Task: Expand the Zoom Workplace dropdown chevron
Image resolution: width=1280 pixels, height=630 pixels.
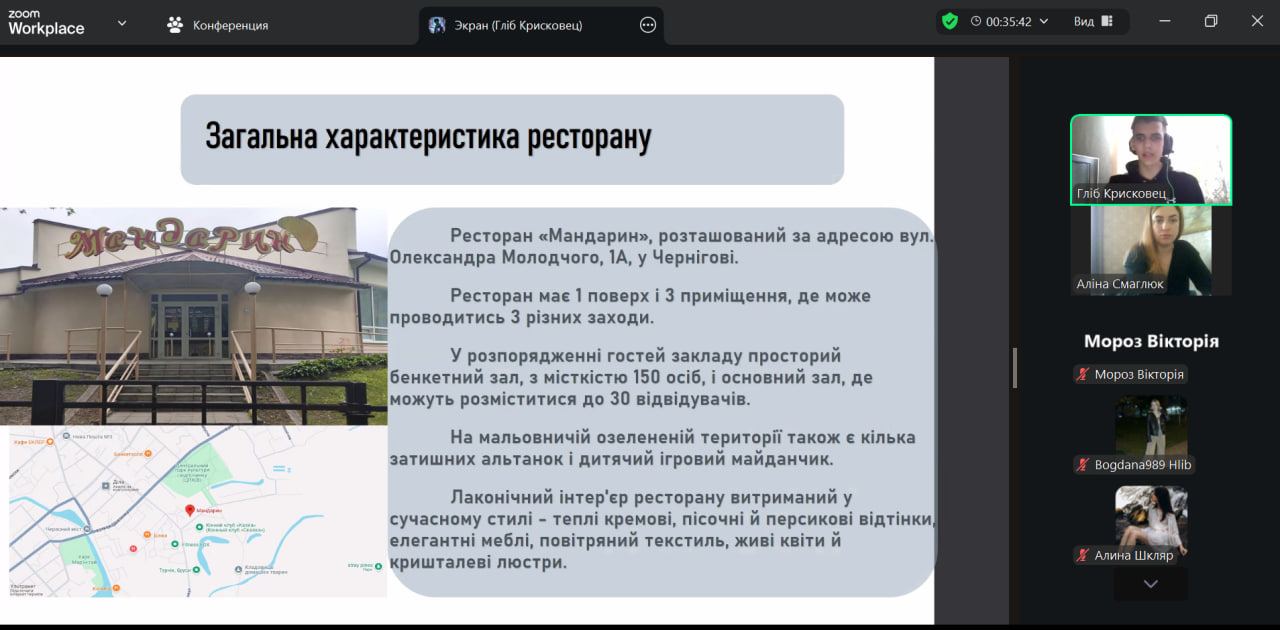Action: (x=122, y=23)
